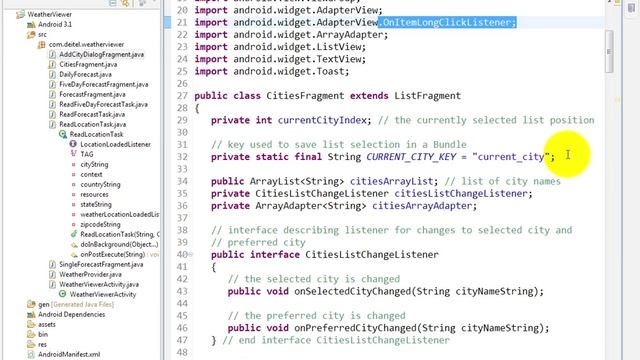Click the icon at the right edge of the window
This screenshot has height=360, width=640.
tap(631, 8)
